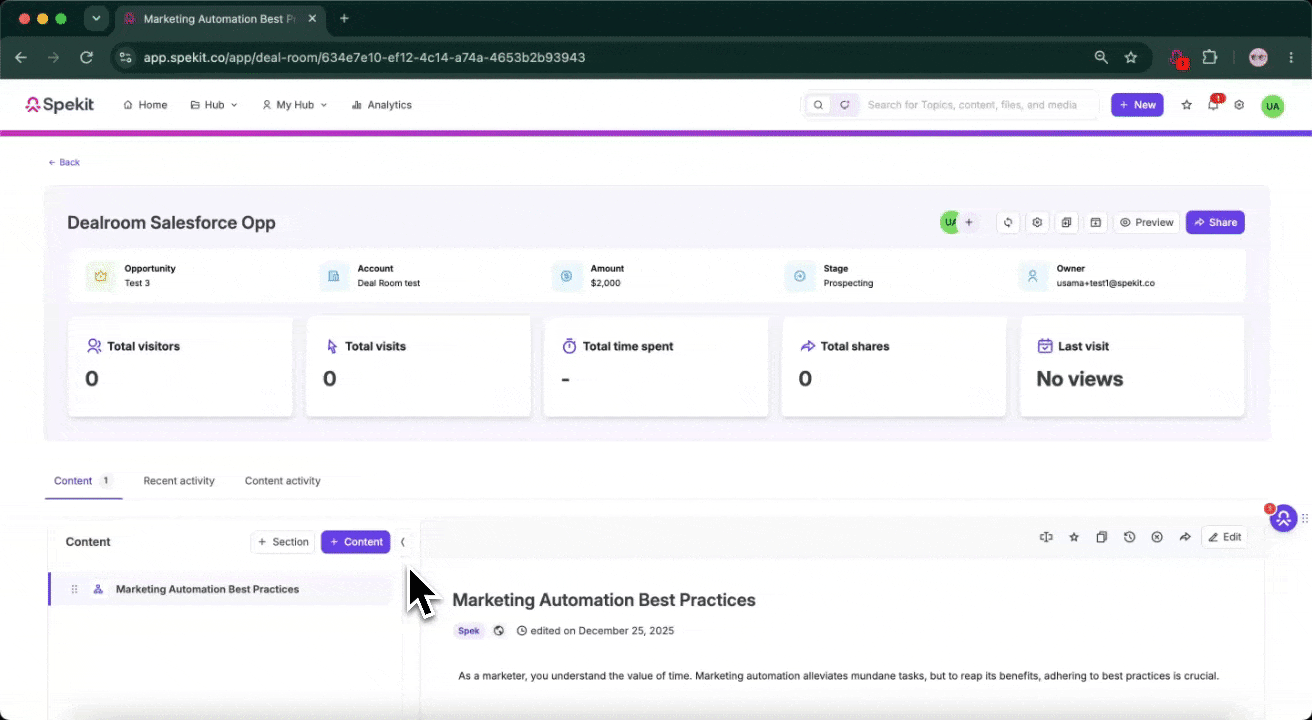Click the Total visitors card

[180, 366]
